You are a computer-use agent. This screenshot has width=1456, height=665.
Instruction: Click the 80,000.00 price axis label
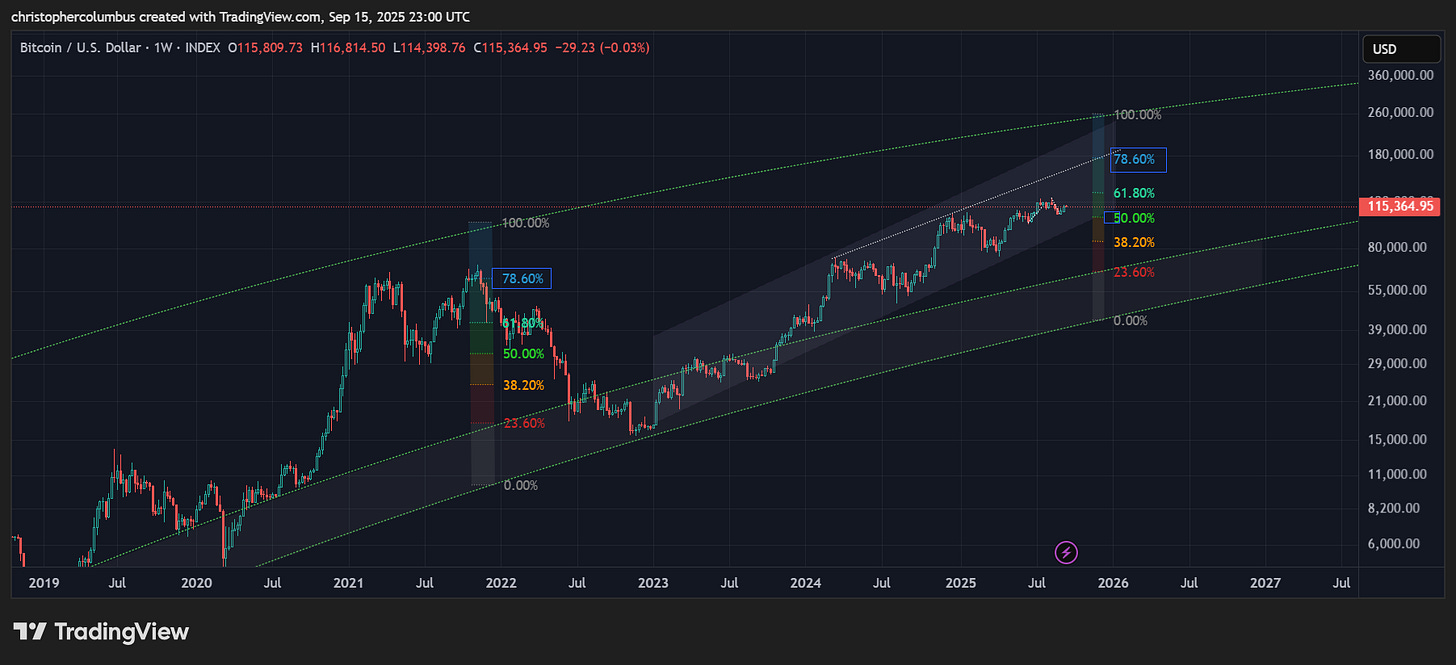pyautogui.click(x=1396, y=248)
